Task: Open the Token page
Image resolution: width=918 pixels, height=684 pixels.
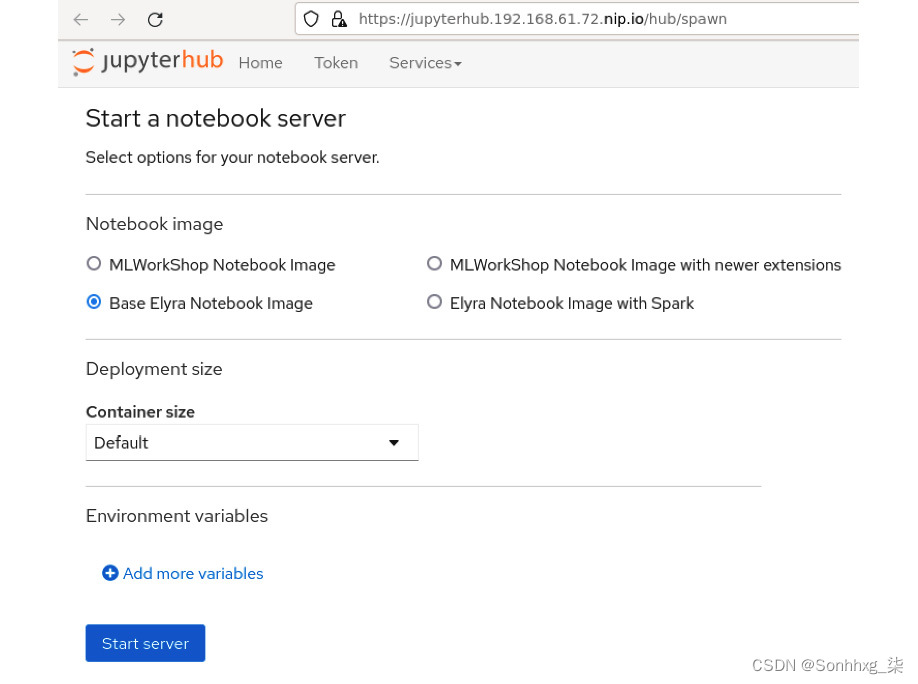Action: (336, 63)
